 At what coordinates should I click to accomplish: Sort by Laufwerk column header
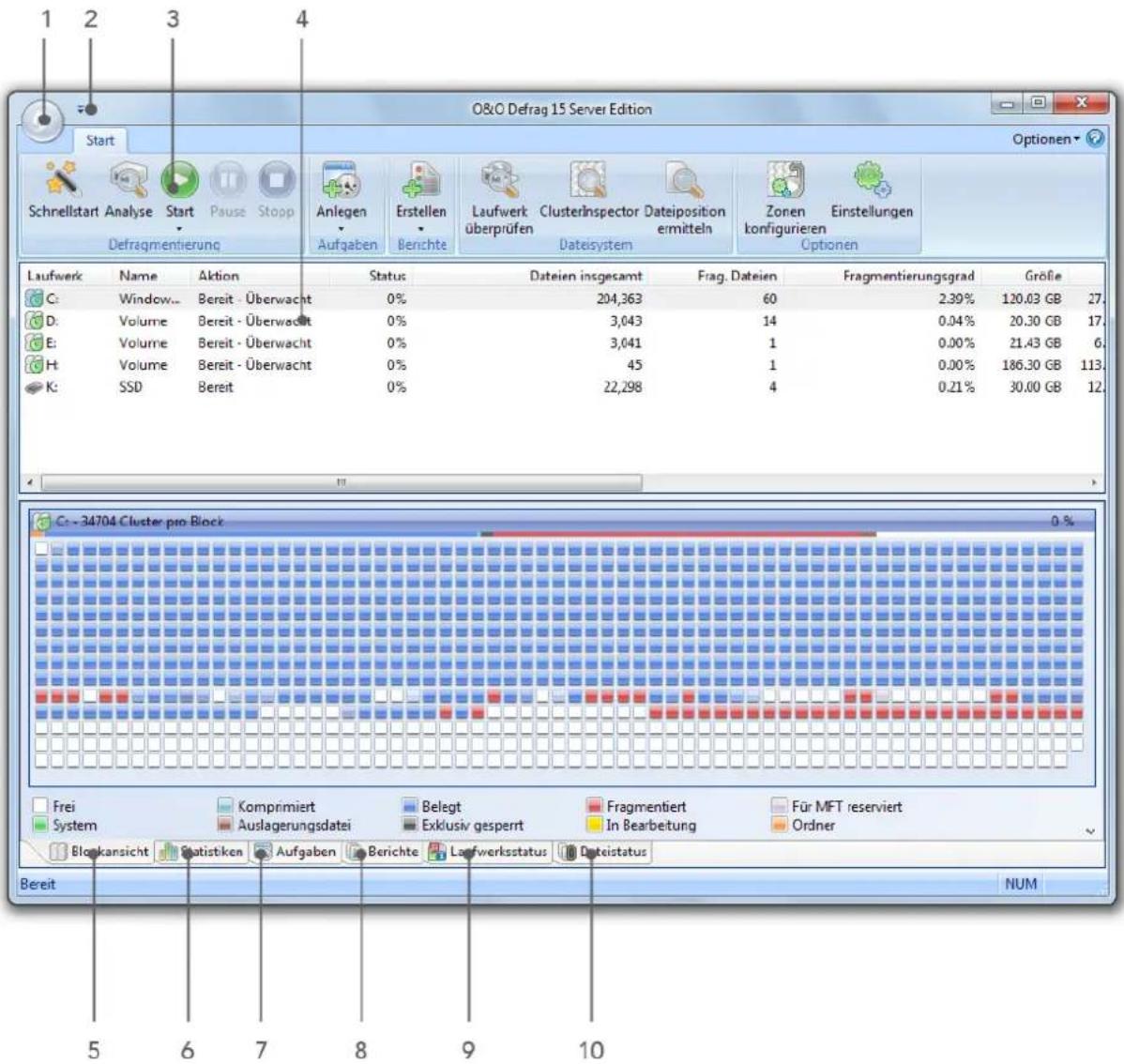click(x=54, y=275)
